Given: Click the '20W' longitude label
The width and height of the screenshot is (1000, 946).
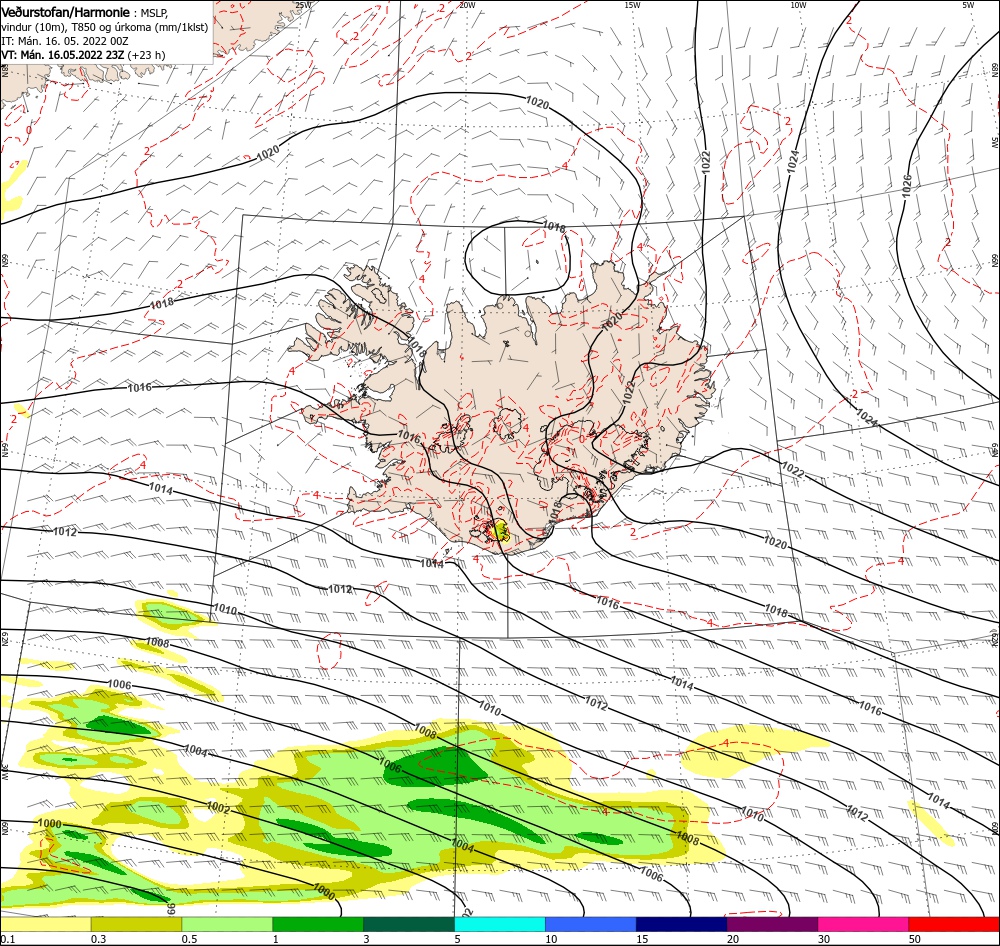Looking at the screenshot, I should [467, 4].
